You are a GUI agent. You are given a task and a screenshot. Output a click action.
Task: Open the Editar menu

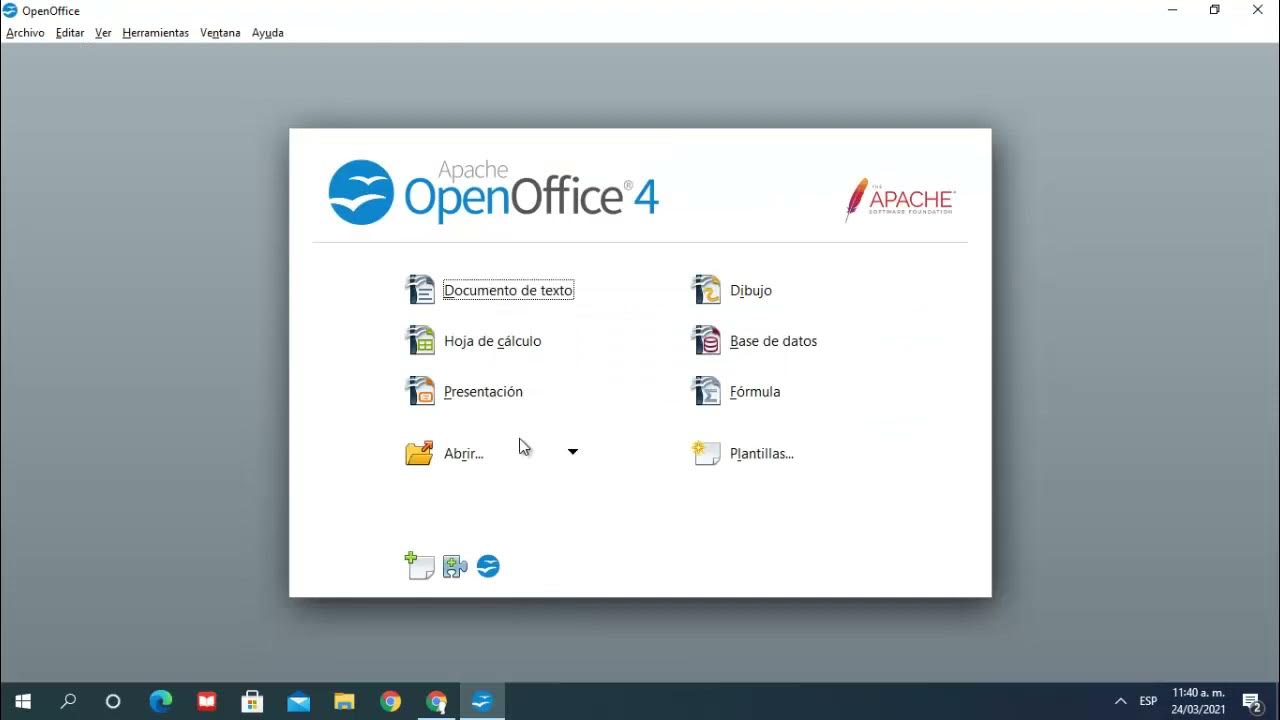(70, 33)
